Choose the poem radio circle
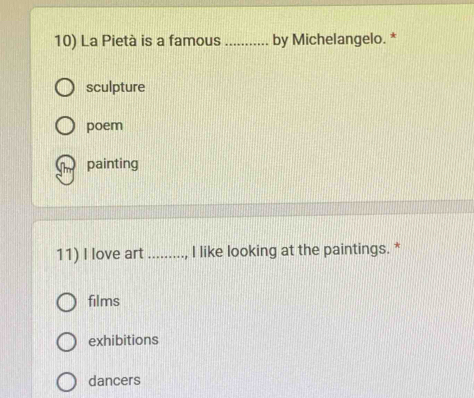 coord(65,126)
